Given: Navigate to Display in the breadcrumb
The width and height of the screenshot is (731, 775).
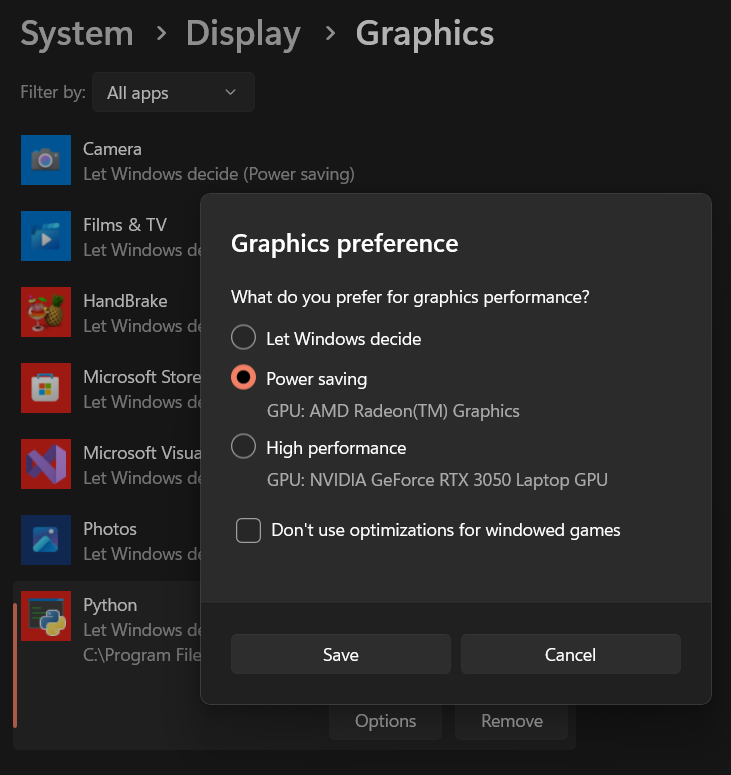Looking at the screenshot, I should coord(243,34).
